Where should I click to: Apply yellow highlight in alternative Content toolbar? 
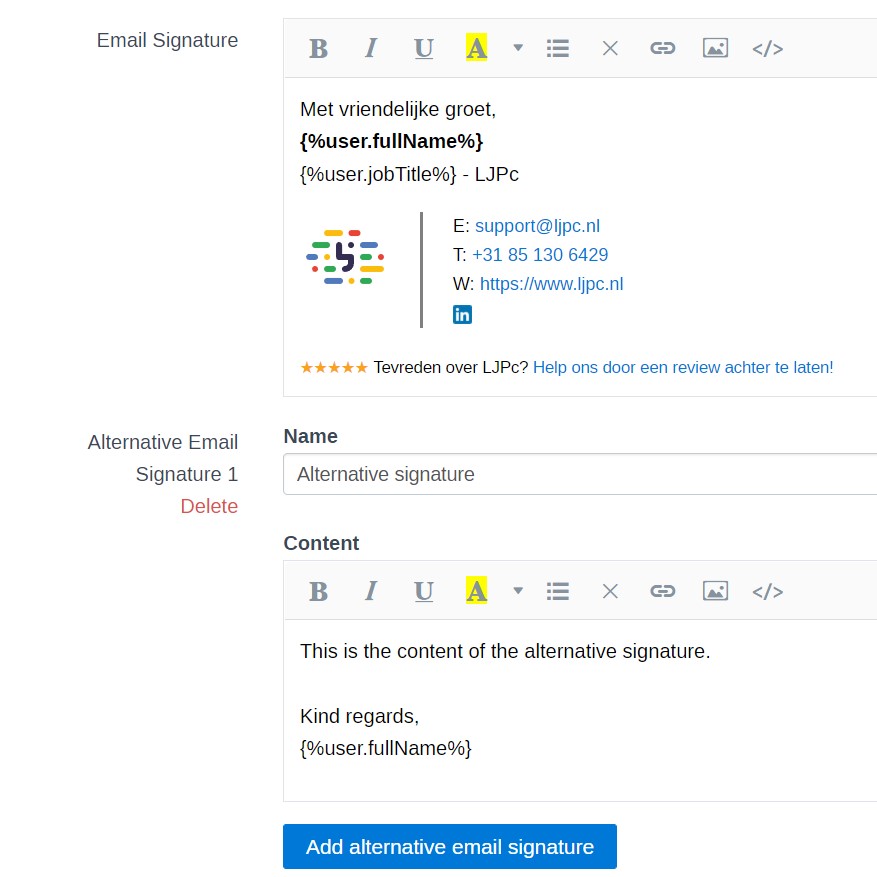point(476,591)
